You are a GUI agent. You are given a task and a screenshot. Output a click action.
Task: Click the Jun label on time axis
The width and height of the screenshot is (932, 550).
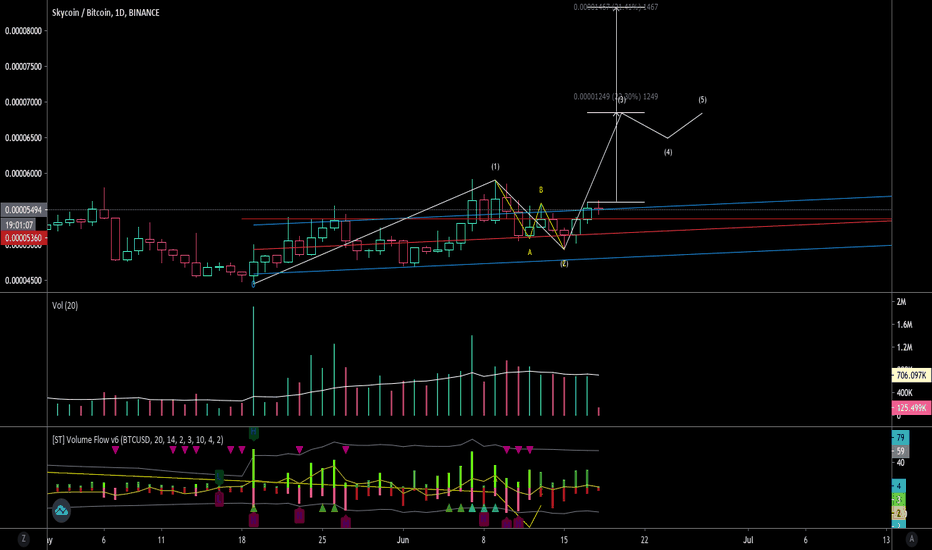pyautogui.click(x=403, y=540)
